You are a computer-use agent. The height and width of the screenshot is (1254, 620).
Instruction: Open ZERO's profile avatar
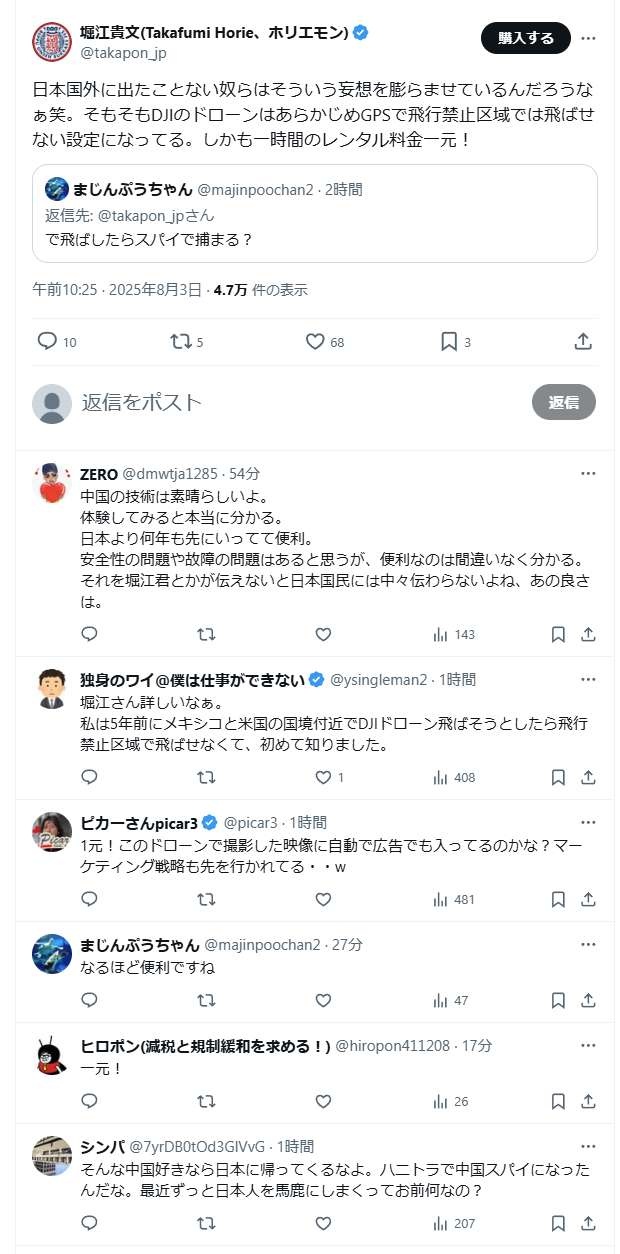click(x=52, y=483)
